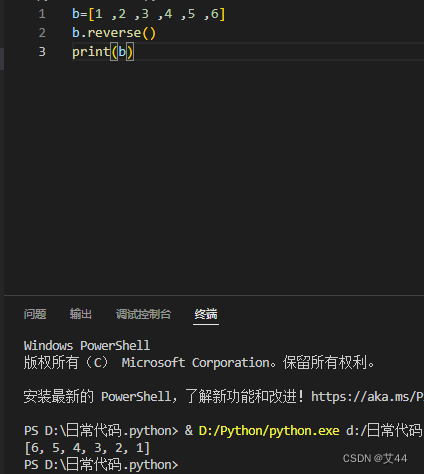This screenshot has height=474, width=424.
Task: Switch to the 输出 tab
Action: tap(81, 314)
